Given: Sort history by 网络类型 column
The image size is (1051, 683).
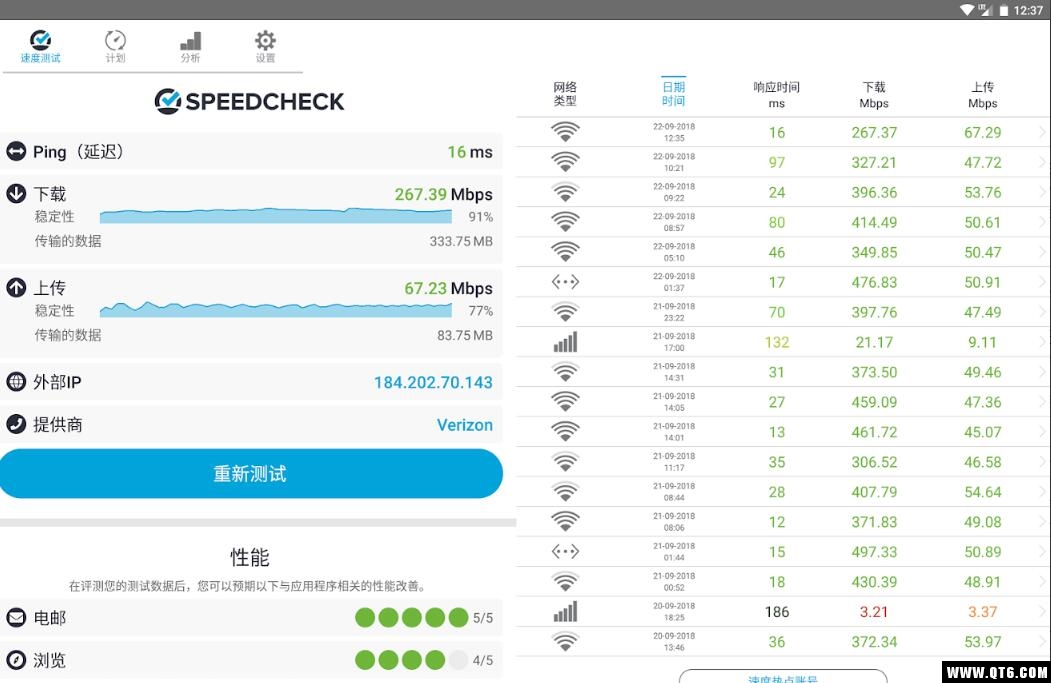Looking at the screenshot, I should 565,94.
